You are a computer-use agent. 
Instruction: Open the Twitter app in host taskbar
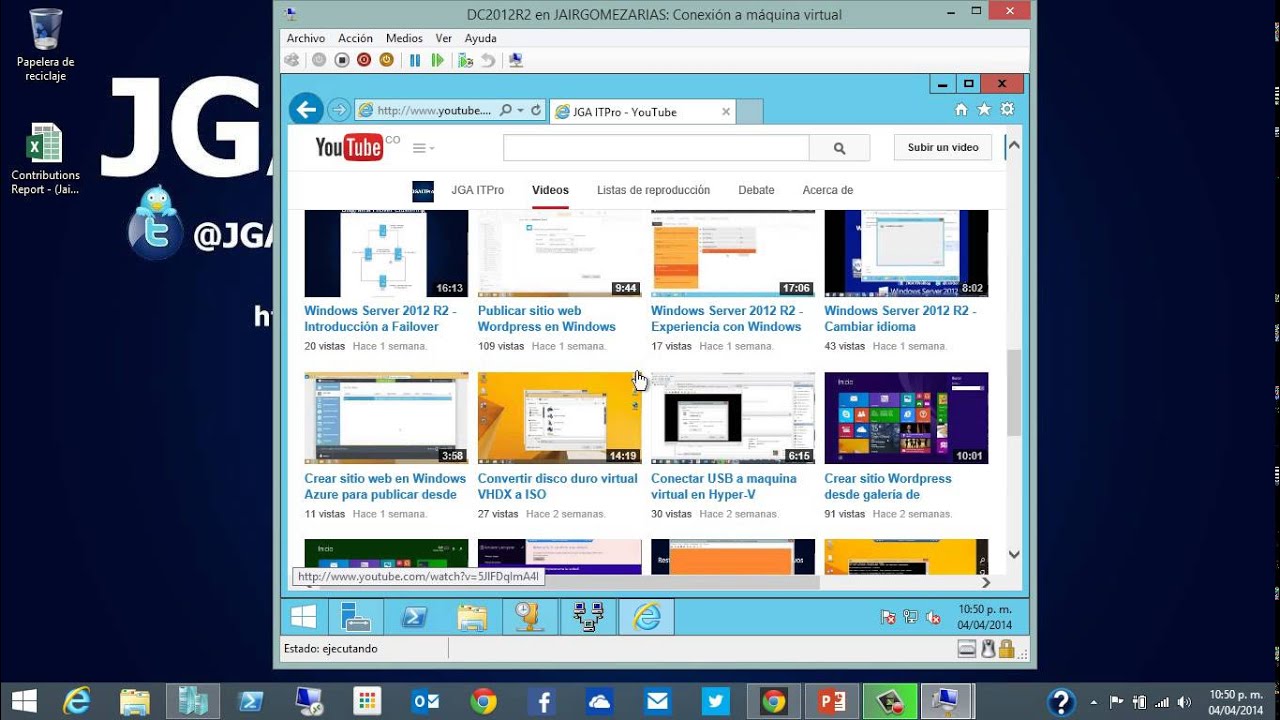(x=716, y=701)
